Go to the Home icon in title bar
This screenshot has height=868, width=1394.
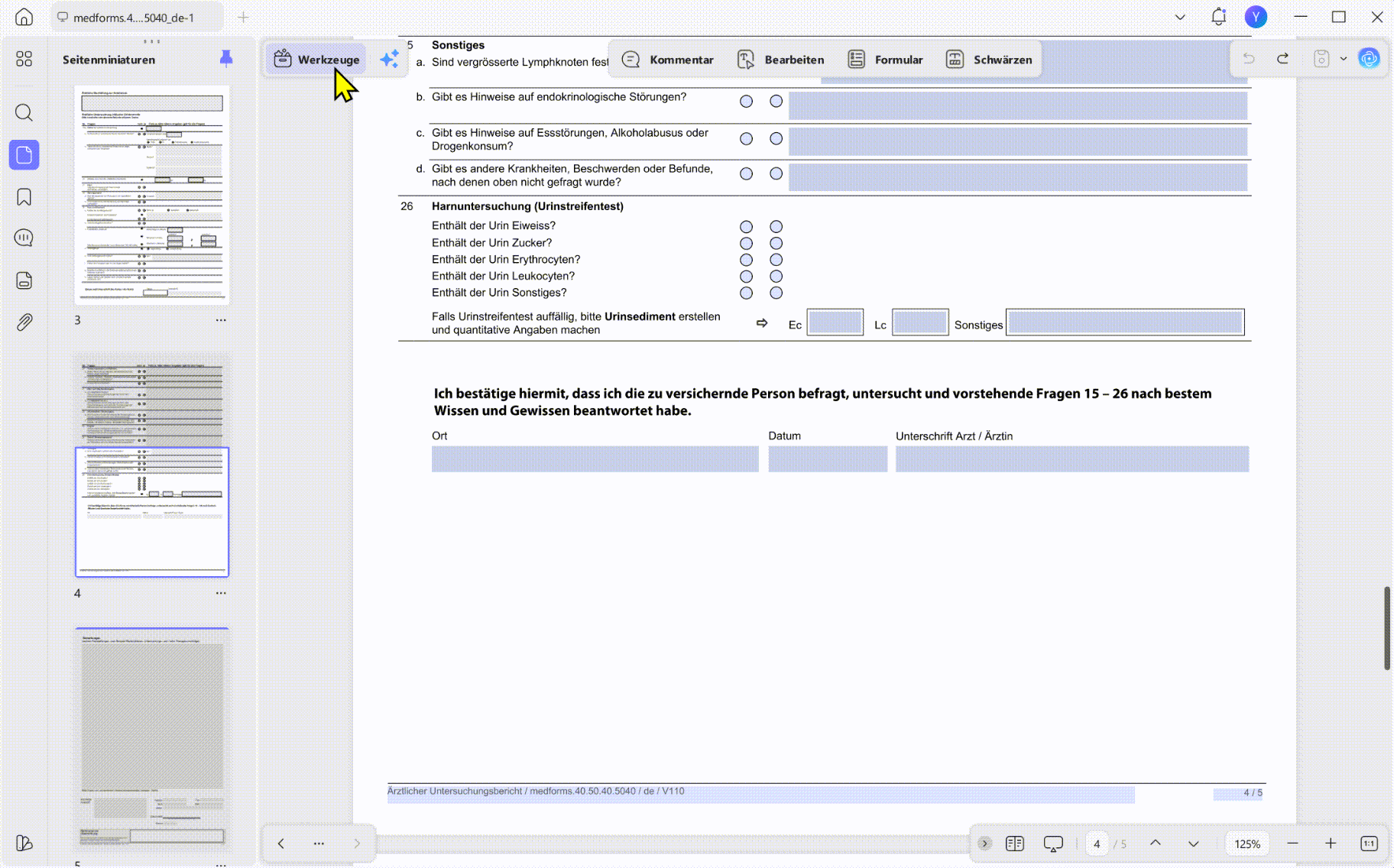click(24, 17)
